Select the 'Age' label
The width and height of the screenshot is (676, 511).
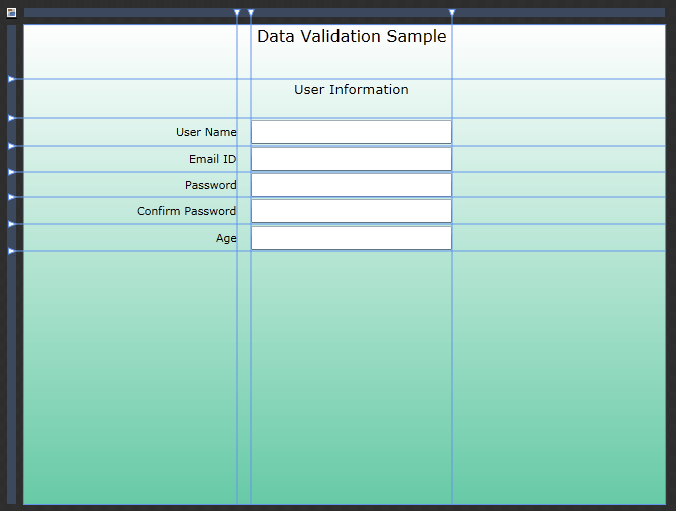coord(226,238)
